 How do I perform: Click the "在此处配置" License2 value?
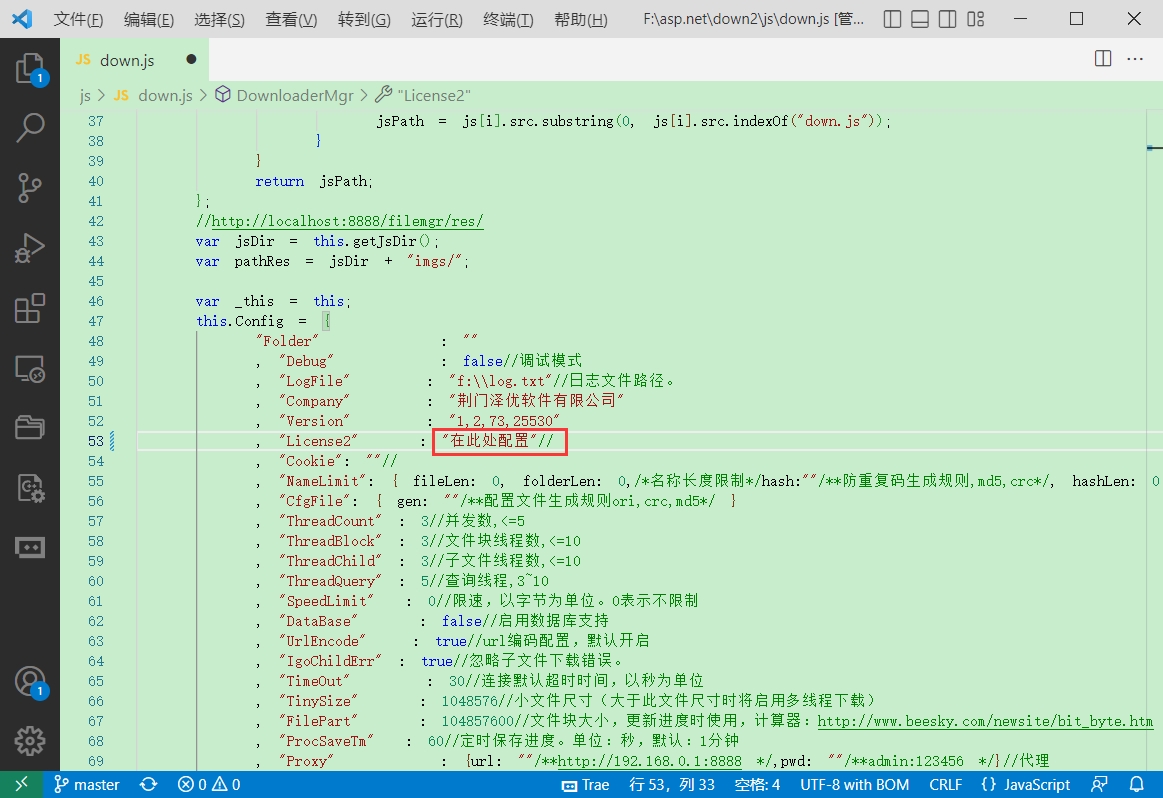pyautogui.click(x=490, y=441)
